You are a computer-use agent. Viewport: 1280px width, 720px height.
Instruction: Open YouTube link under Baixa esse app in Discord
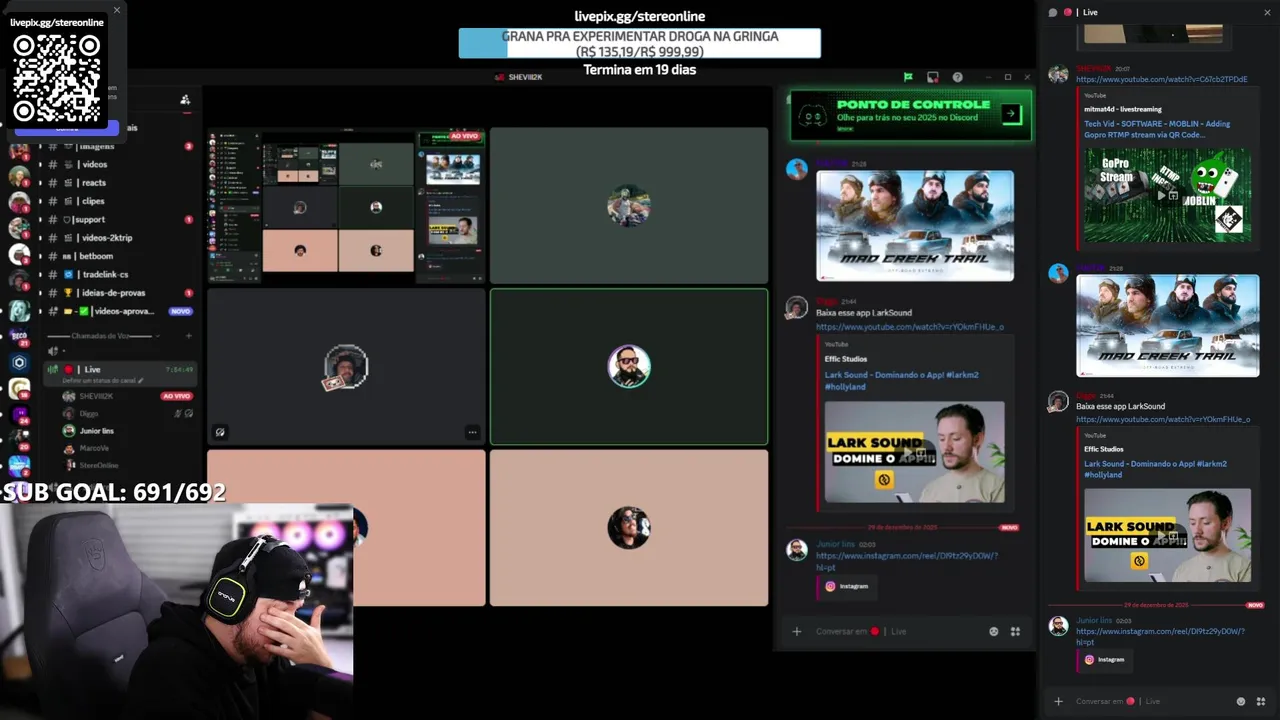pyautogui.click(x=910, y=327)
